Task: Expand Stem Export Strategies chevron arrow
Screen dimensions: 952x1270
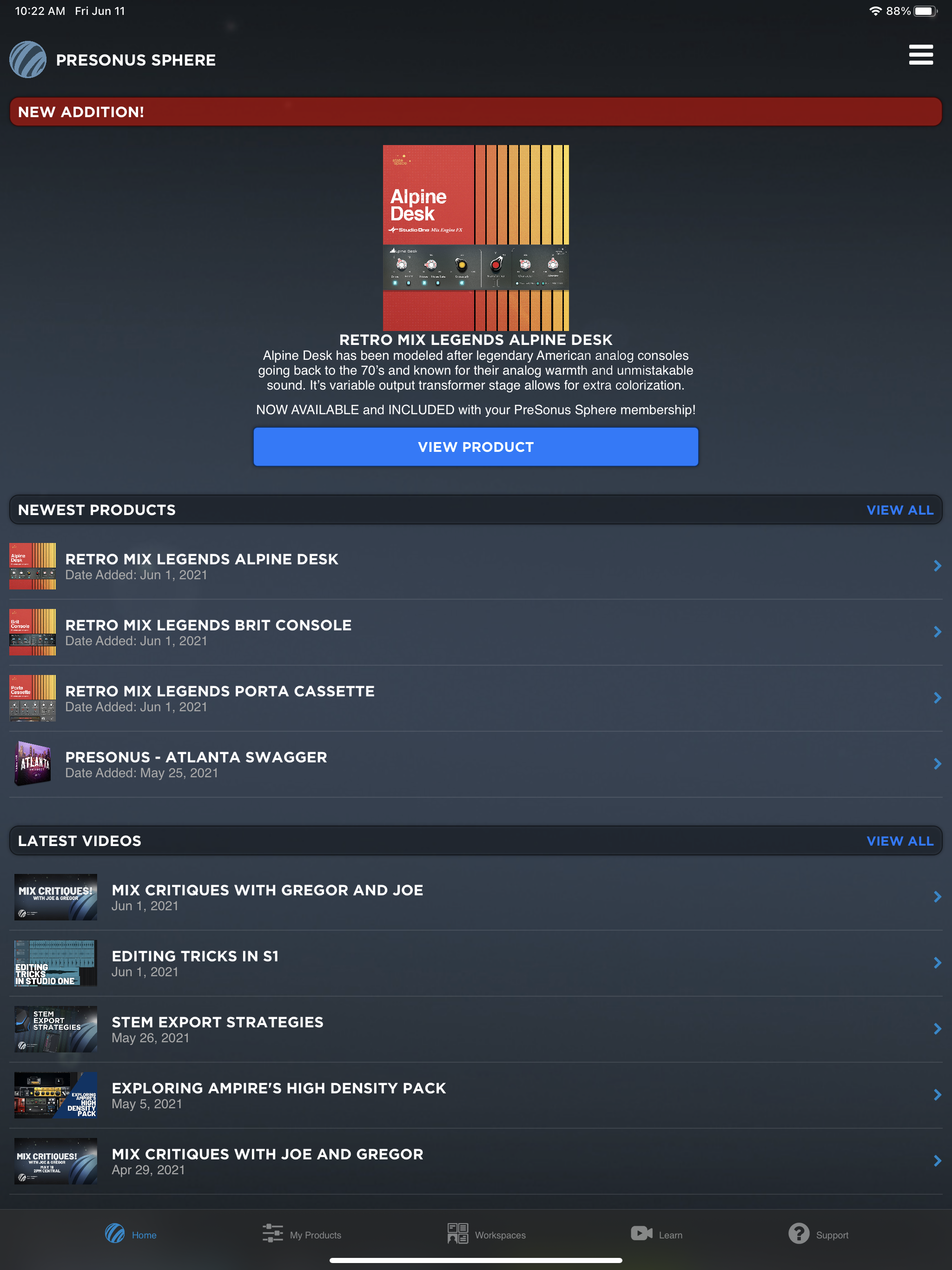Action: (x=937, y=1029)
